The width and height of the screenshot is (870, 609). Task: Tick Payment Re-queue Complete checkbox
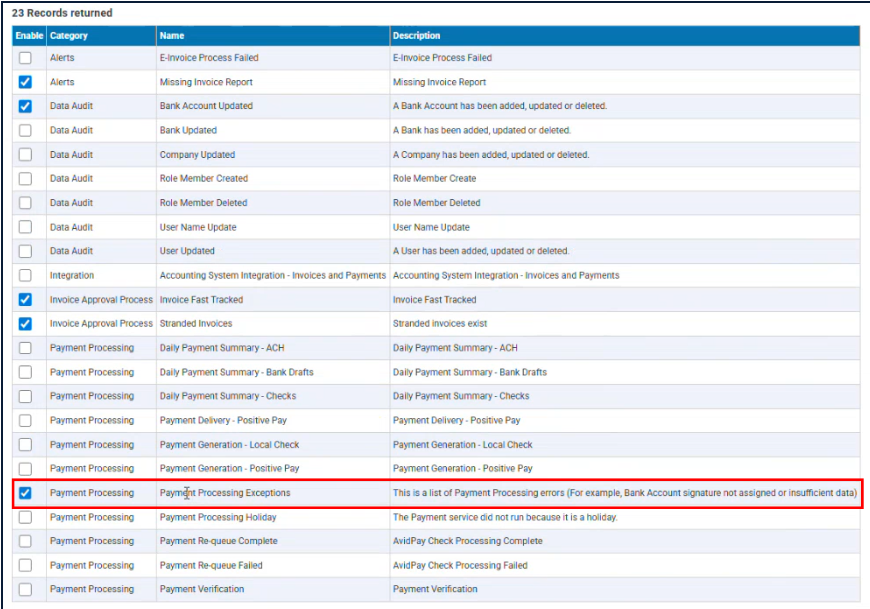25,541
